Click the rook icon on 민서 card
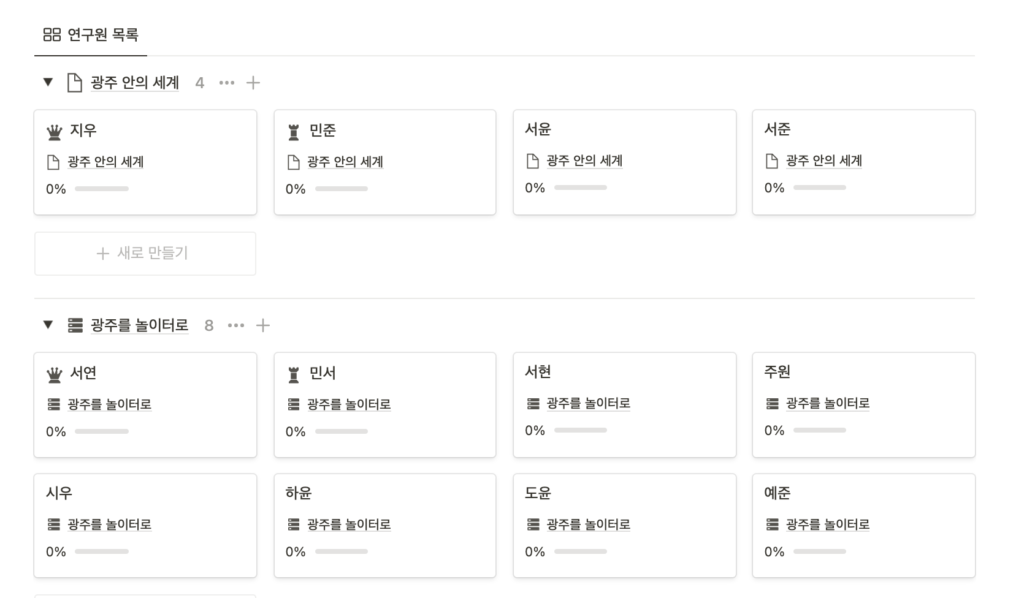 tap(294, 374)
